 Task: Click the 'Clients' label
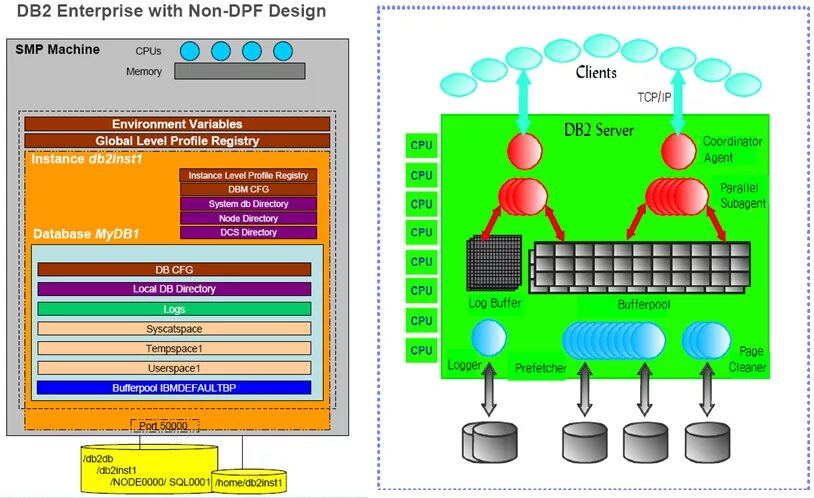pos(596,72)
